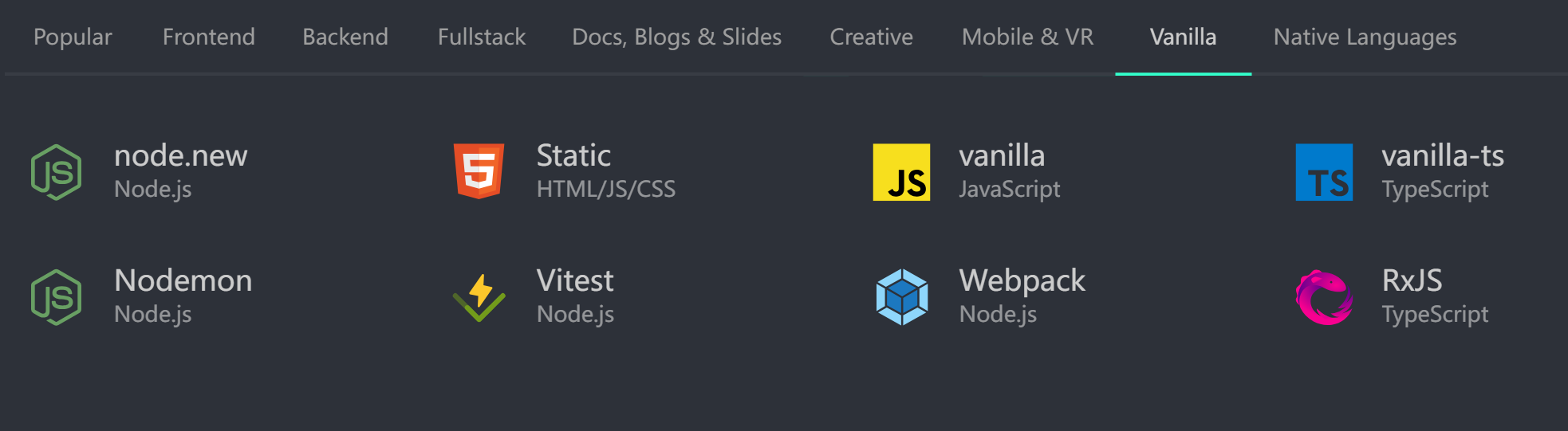Open the Frontend tab
Viewport: 1568px width, 431px height.
pyautogui.click(x=209, y=37)
